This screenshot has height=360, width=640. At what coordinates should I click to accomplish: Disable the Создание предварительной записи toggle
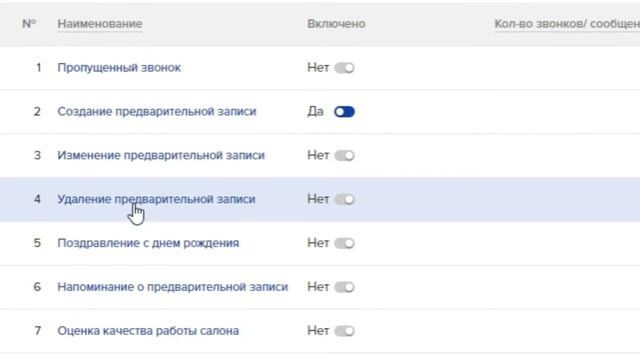point(344,111)
